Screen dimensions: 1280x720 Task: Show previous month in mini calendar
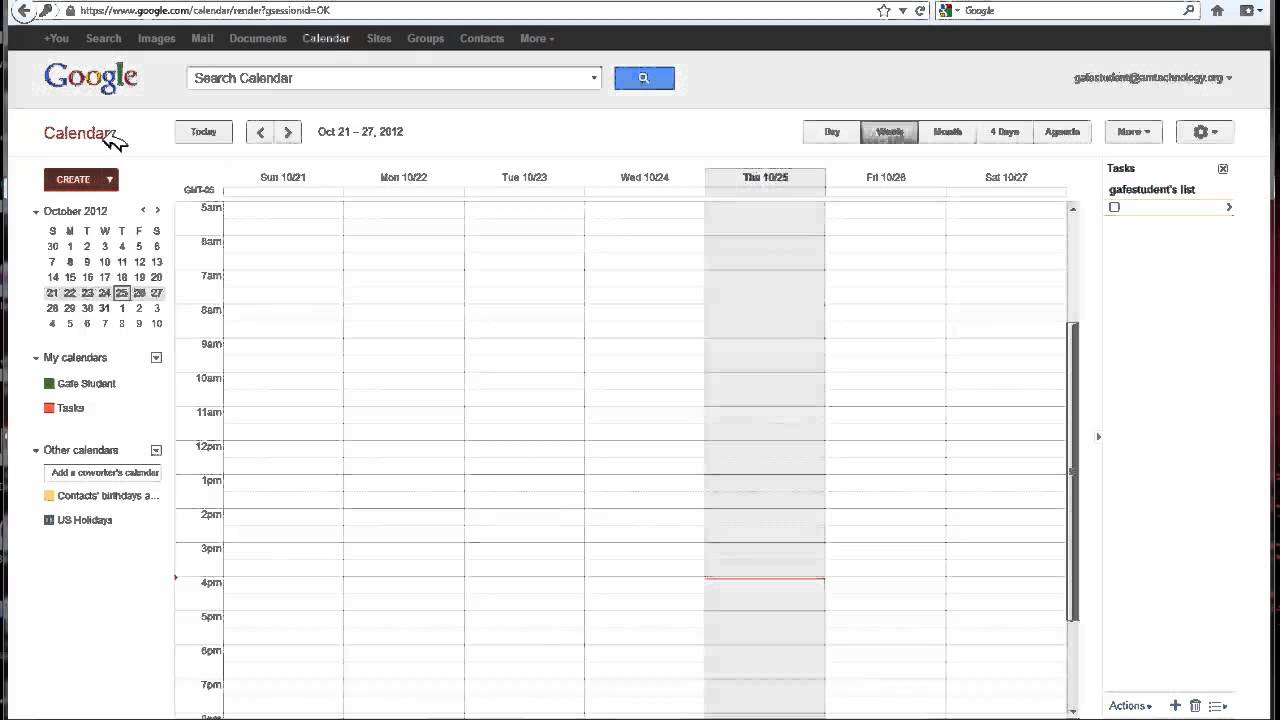(x=143, y=210)
